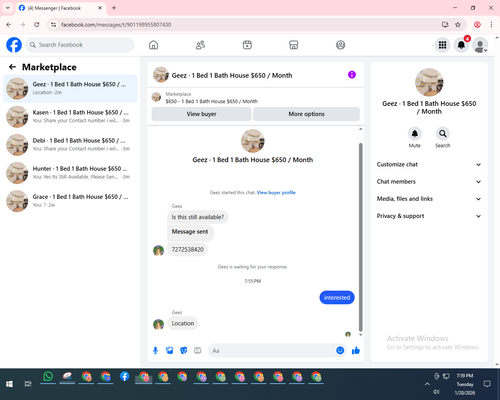Open Windows notification center icon
The image size is (500, 400).
click(x=487, y=384)
